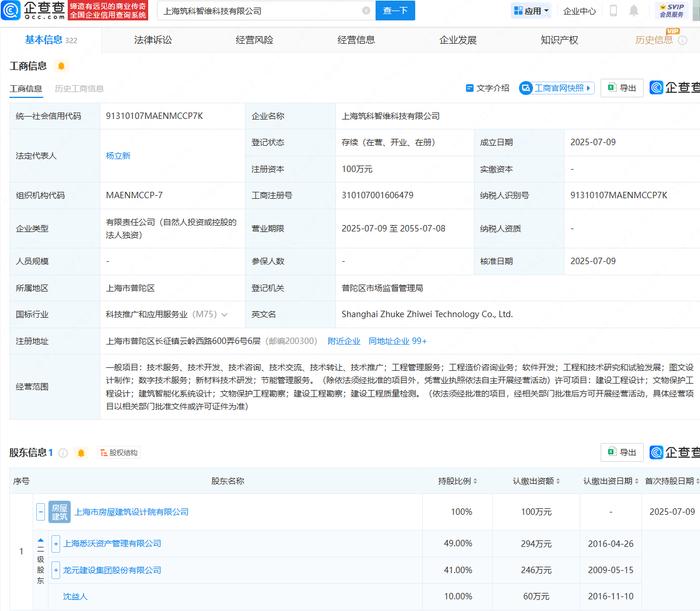The width and height of the screenshot is (700, 611).
Task: Open 龙元建设集团股份有限公司 link
Action: (112, 570)
